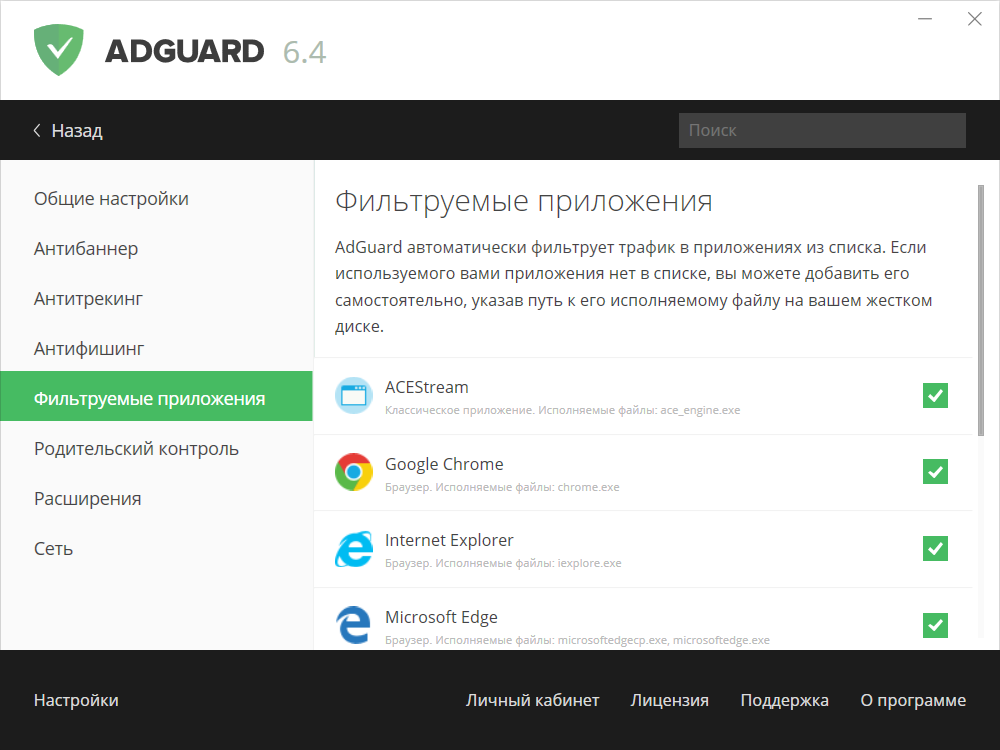Select the Microsoft Edge row name

click(x=441, y=617)
